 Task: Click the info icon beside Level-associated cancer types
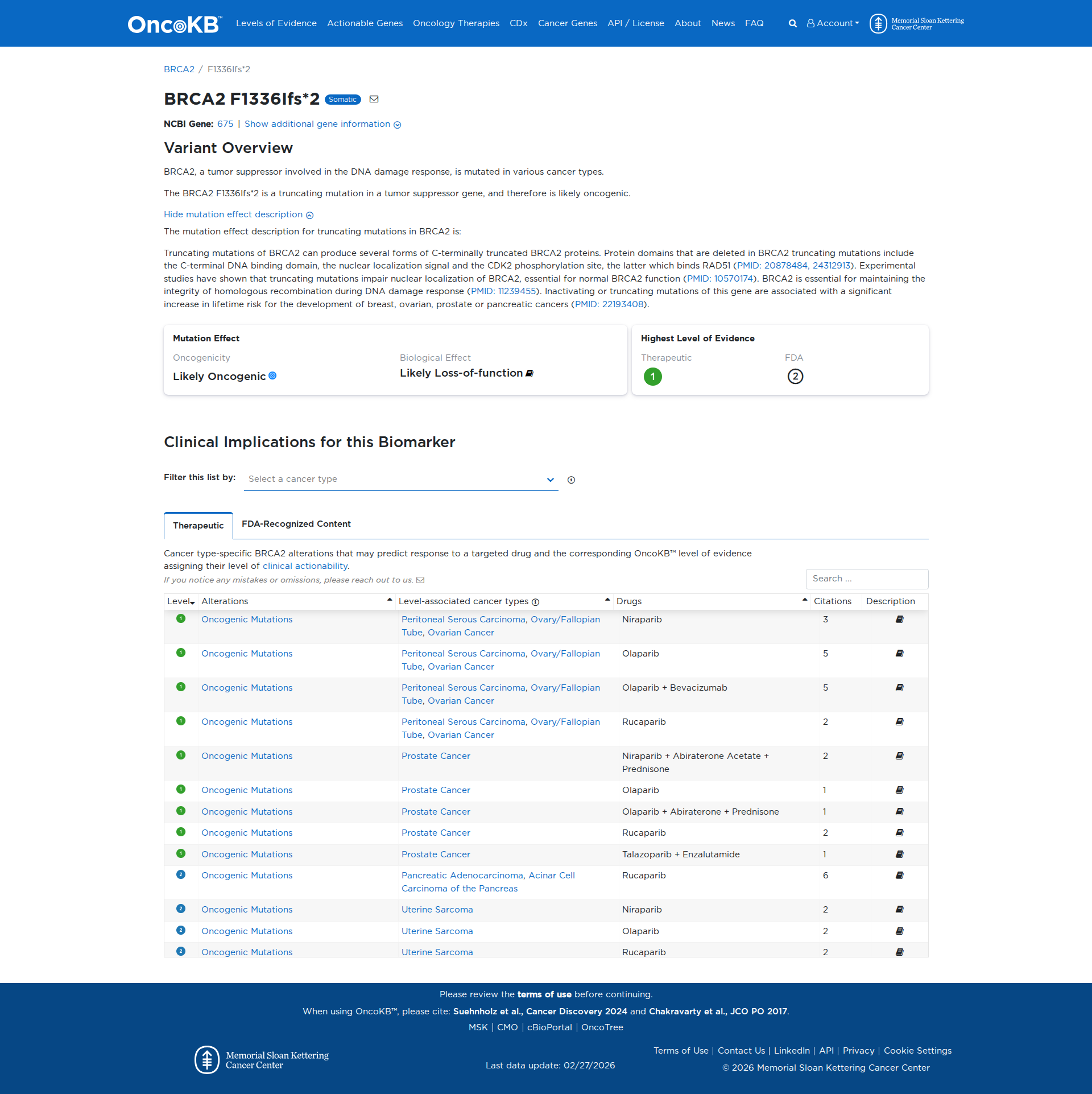tap(535, 601)
